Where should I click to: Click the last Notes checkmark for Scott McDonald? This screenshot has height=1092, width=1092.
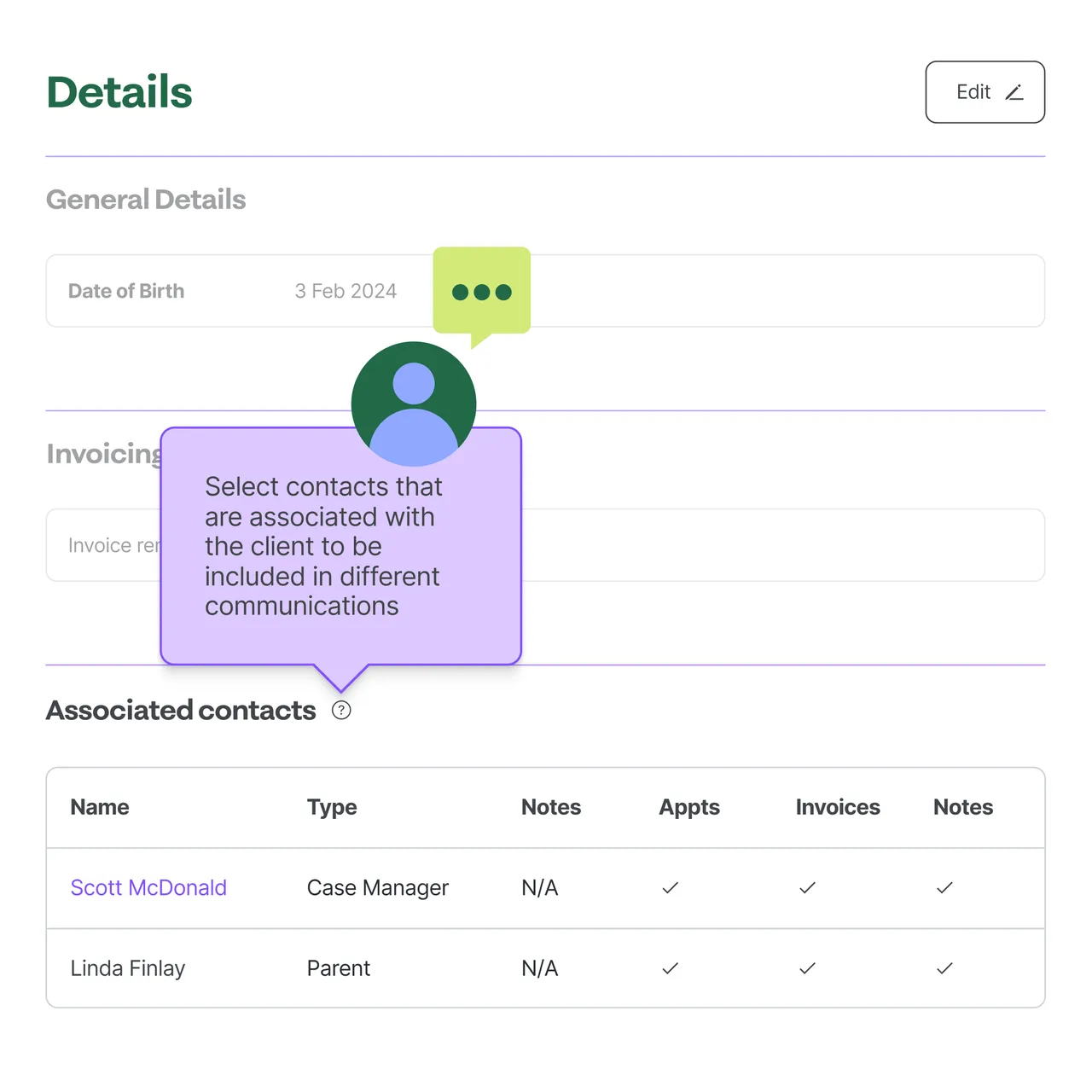pyautogui.click(x=944, y=888)
